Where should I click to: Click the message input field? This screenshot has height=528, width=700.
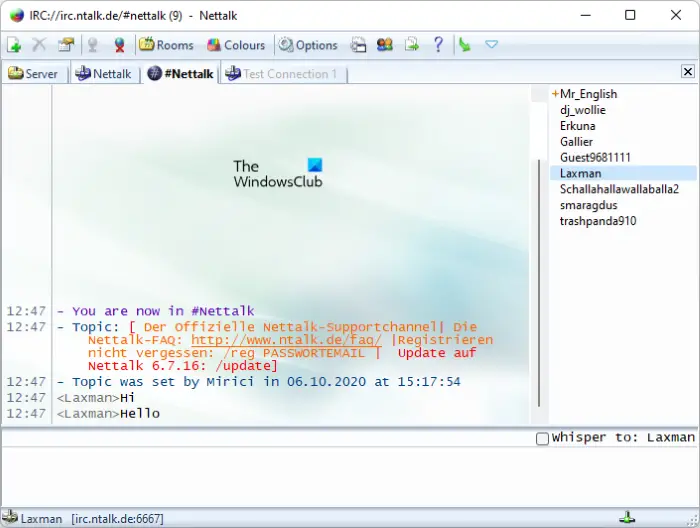point(350,476)
